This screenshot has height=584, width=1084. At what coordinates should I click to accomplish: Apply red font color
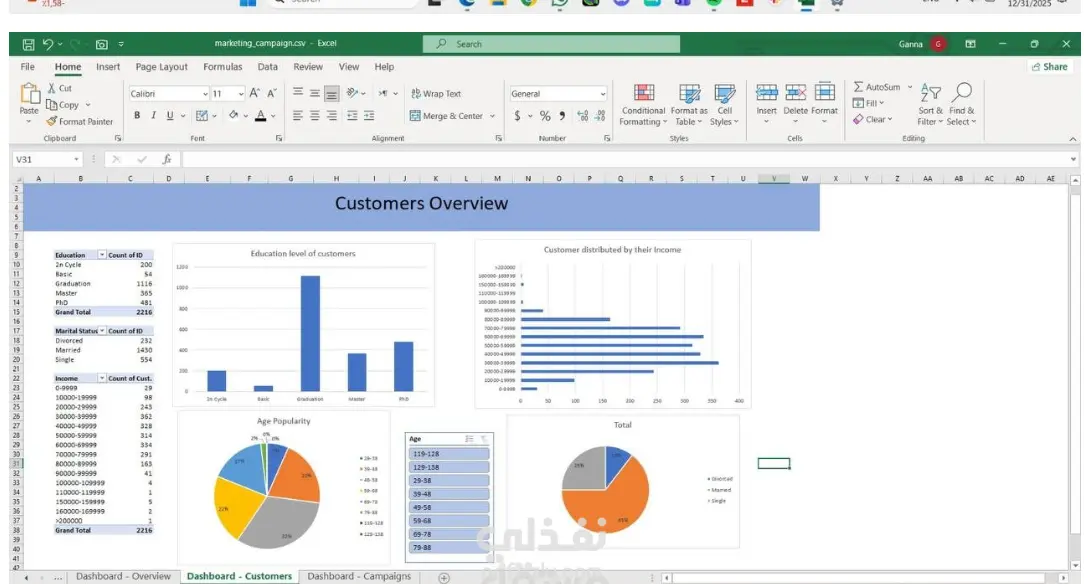pos(261,115)
